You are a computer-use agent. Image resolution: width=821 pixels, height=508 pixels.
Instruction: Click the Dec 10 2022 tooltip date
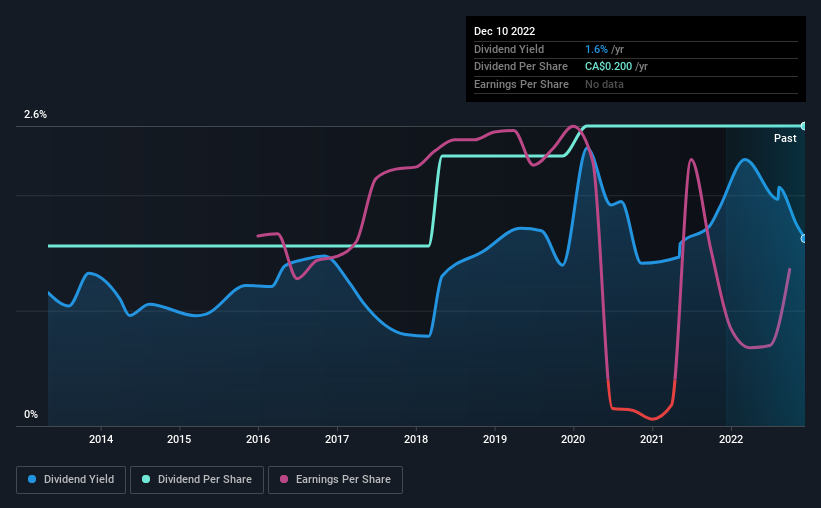[x=504, y=31]
